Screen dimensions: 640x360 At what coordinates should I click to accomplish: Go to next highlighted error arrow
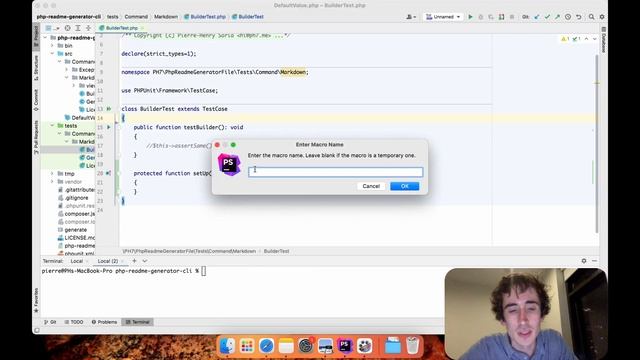pos(595,39)
